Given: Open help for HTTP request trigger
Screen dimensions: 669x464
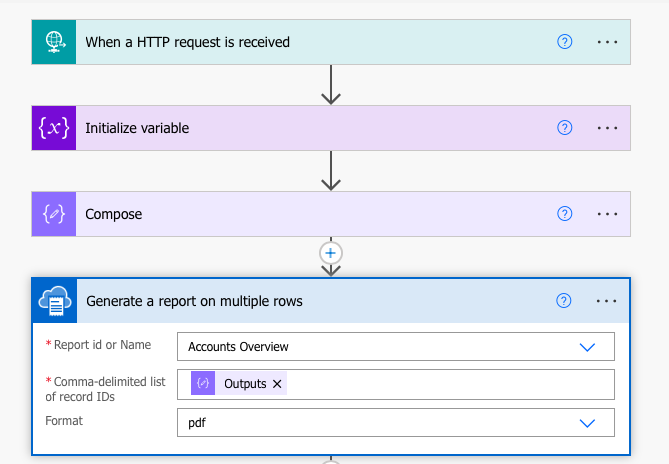Looking at the screenshot, I should coord(564,42).
